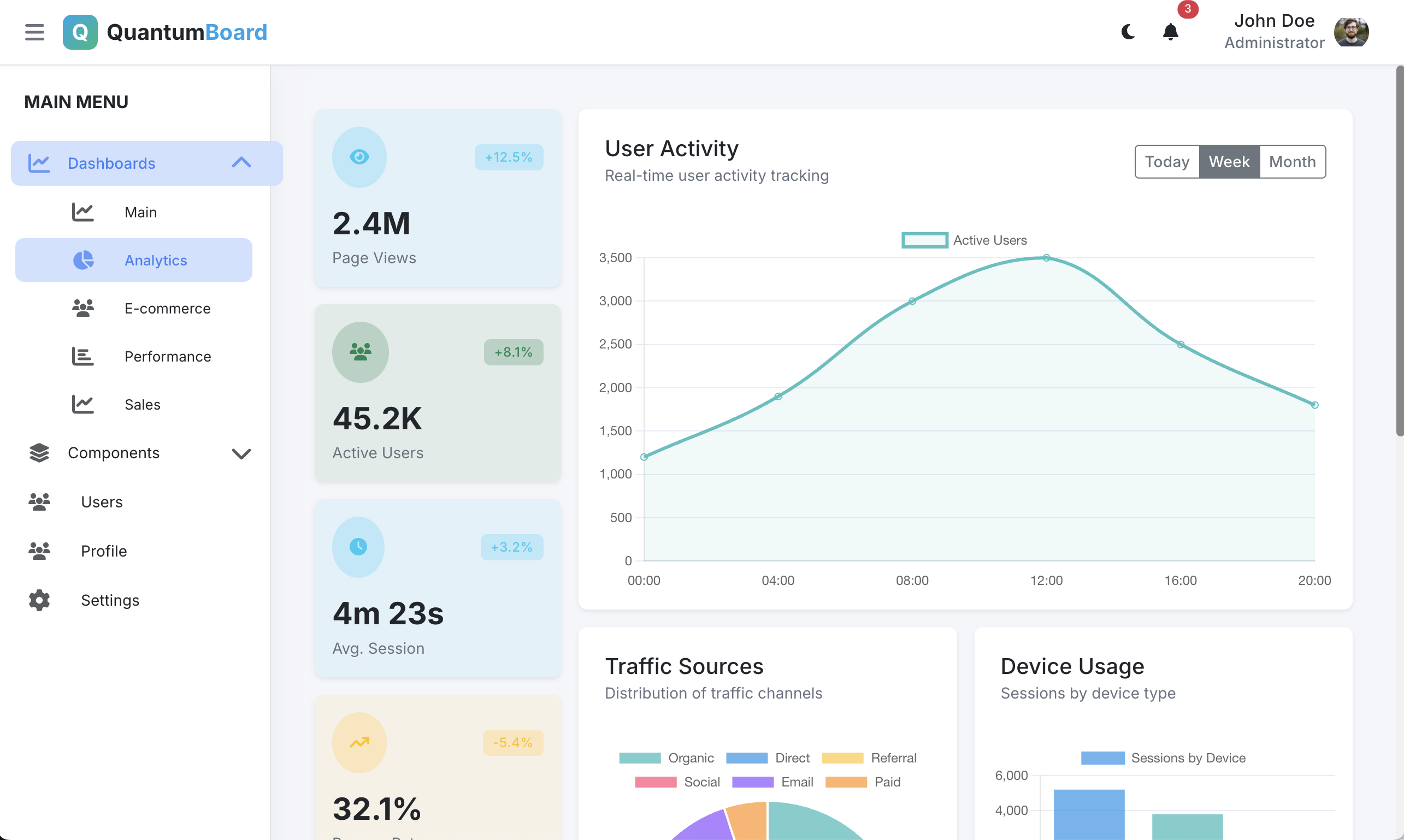
Task: Open the Week tab selector
Action: [x=1229, y=161]
